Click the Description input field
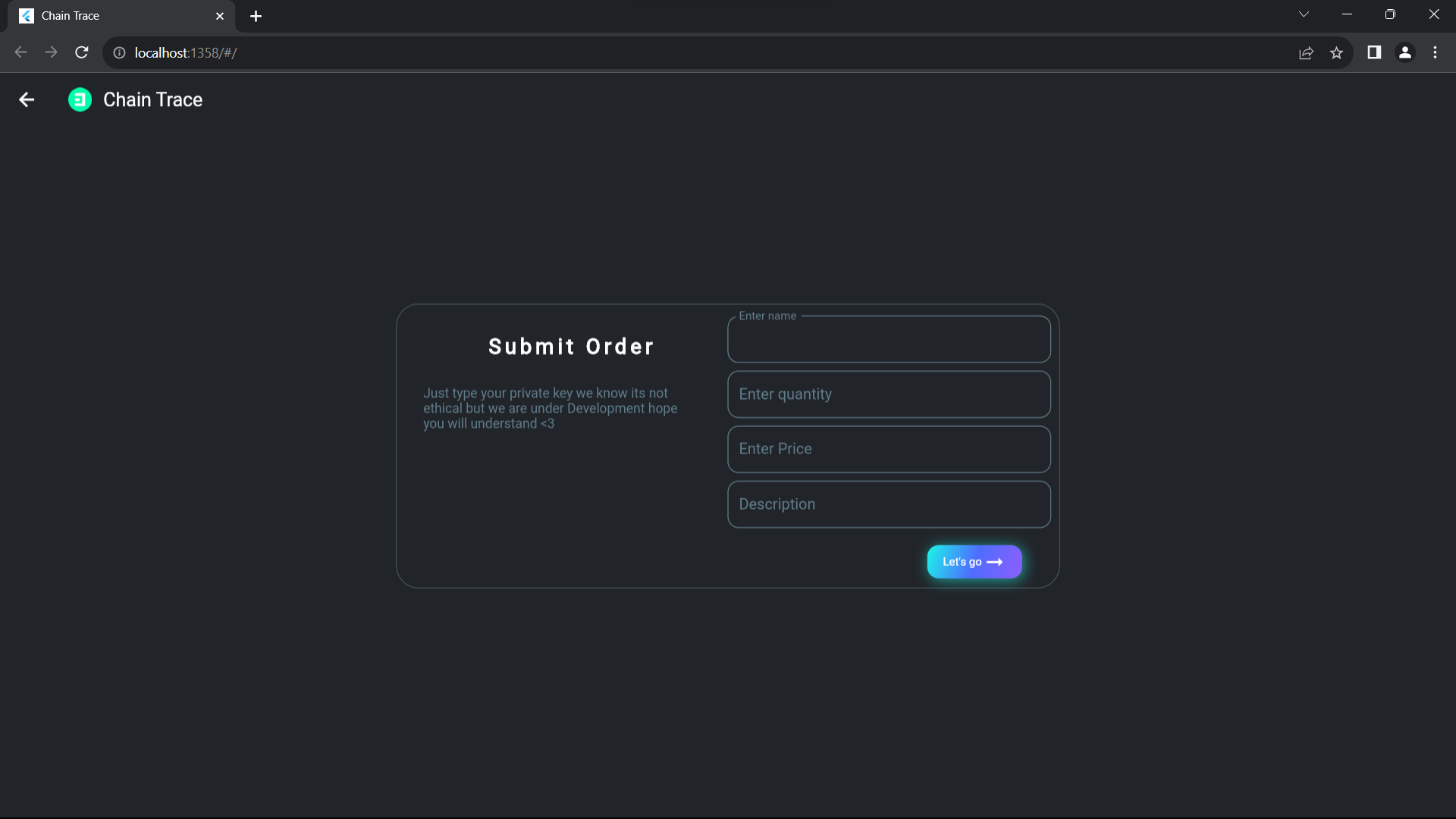The image size is (1456, 819). 889,504
